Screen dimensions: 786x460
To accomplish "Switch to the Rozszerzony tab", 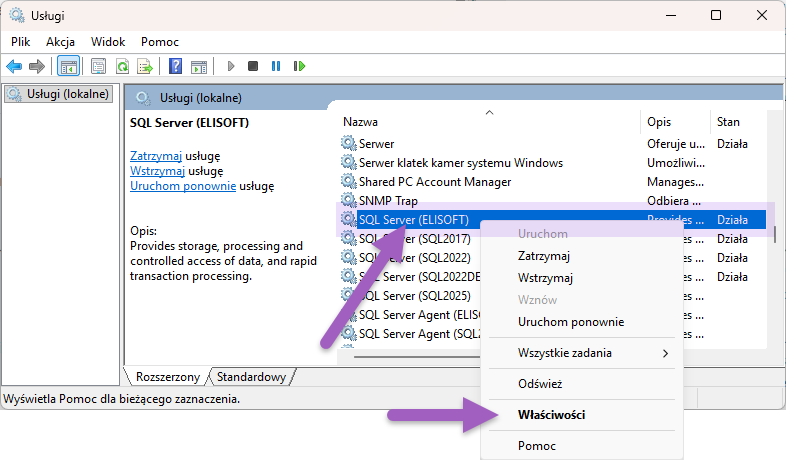I will (x=167, y=377).
